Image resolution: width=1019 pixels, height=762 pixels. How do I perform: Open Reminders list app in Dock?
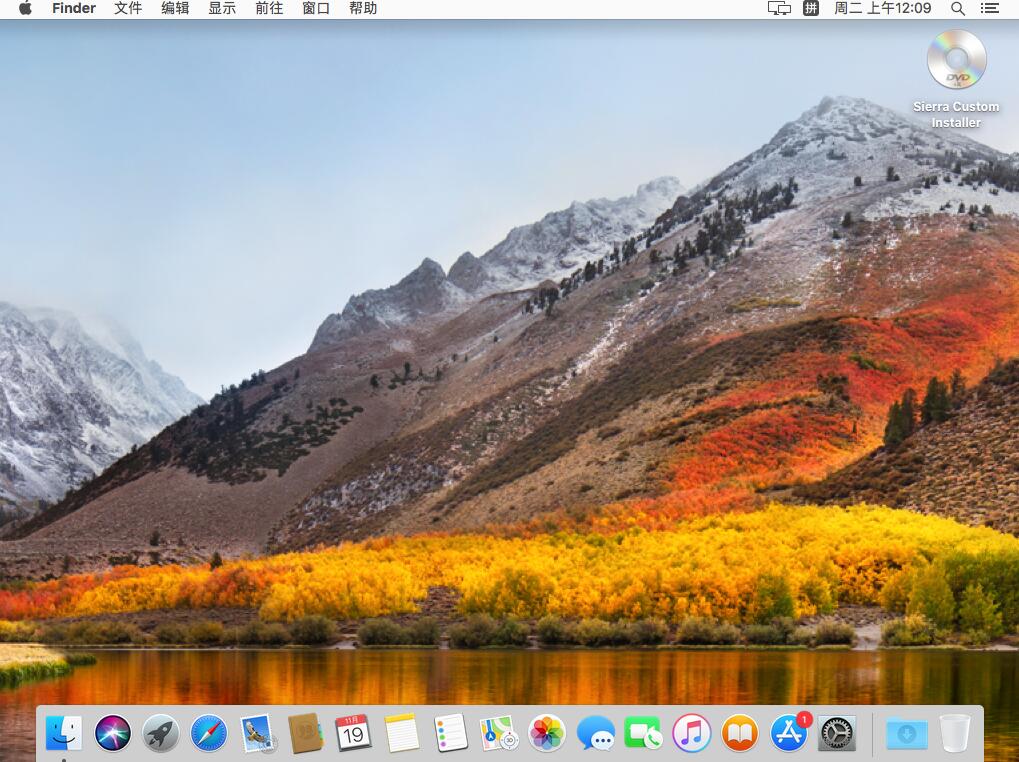point(450,733)
